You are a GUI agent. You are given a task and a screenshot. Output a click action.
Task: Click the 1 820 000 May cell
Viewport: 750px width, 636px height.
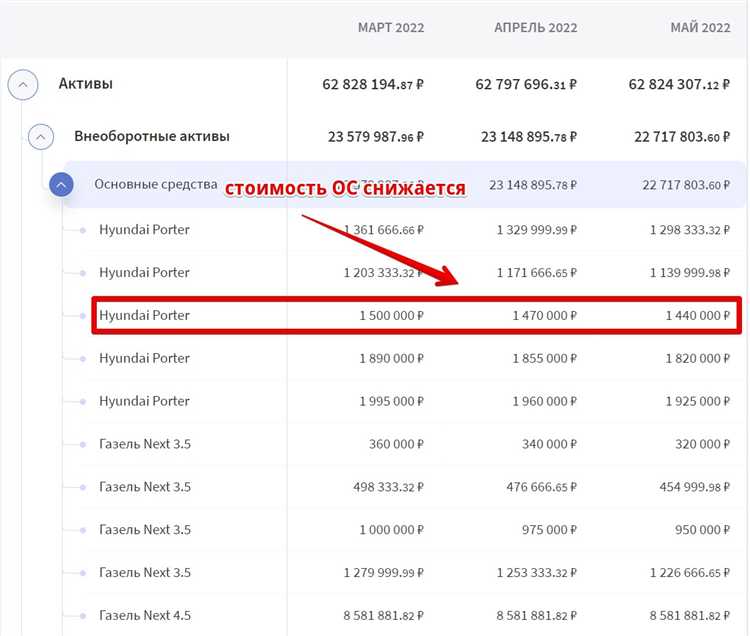tap(697, 359)
